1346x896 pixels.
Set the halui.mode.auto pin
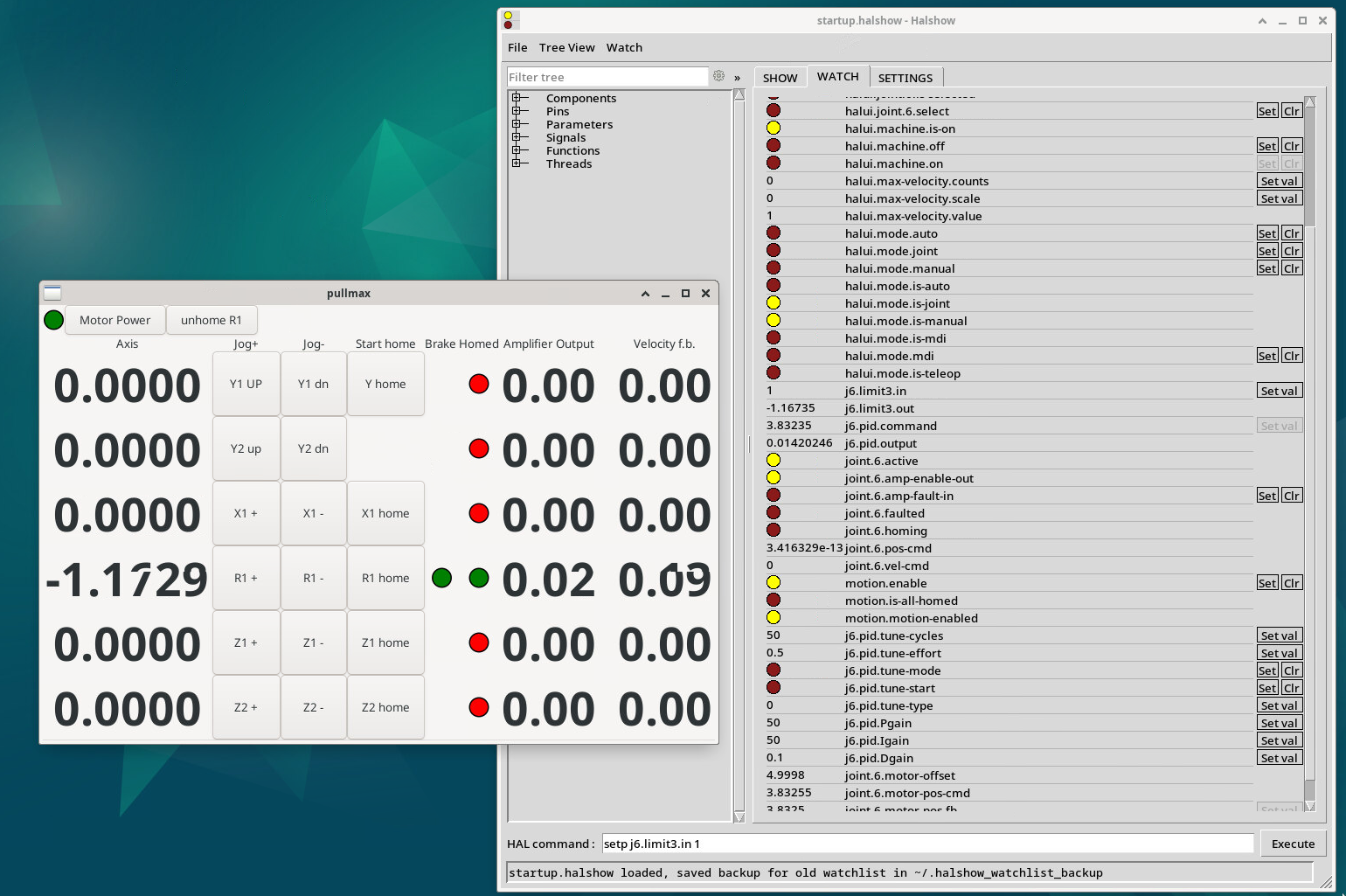[1266, 233]
